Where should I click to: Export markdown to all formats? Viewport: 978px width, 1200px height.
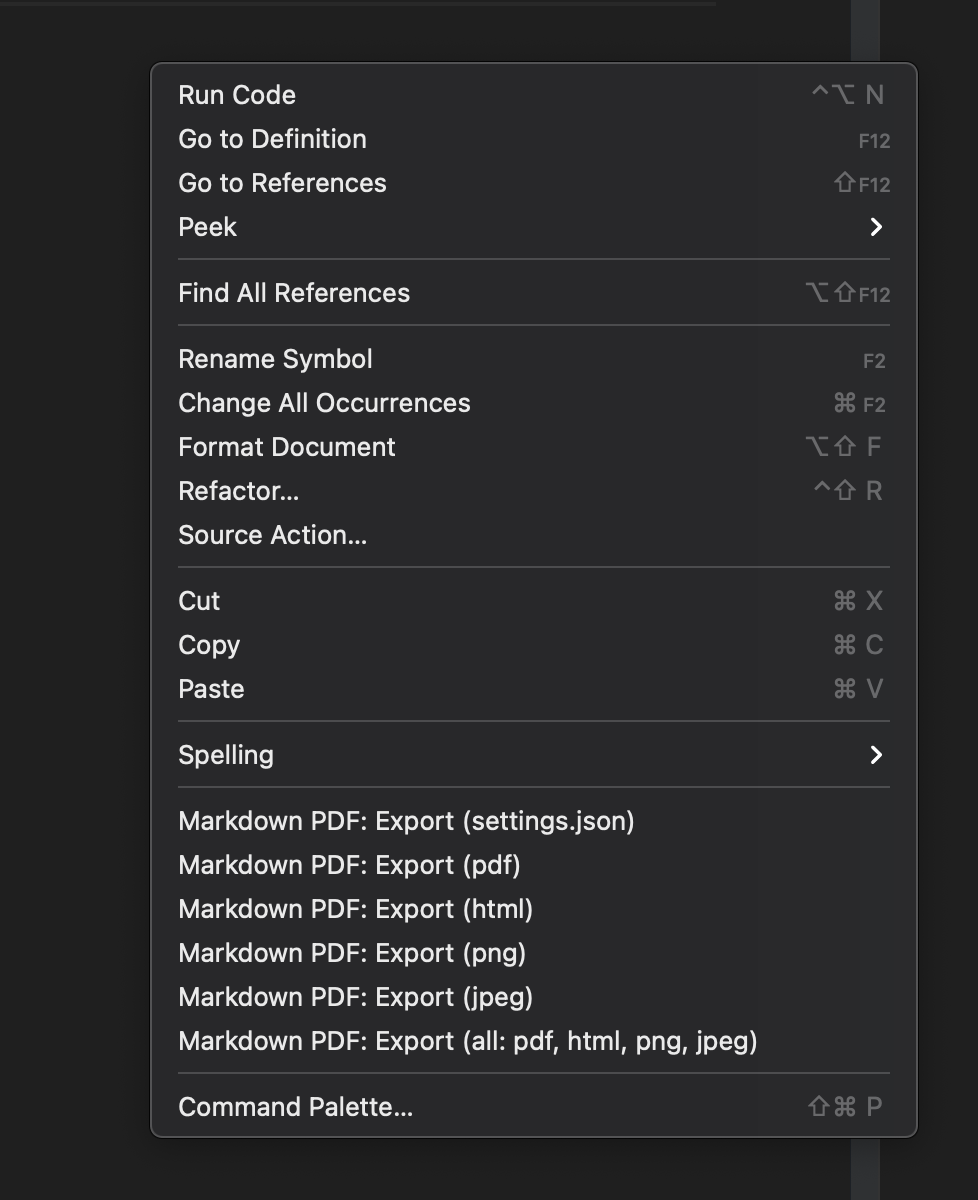pyautogui.click(x=467, y=1041)
